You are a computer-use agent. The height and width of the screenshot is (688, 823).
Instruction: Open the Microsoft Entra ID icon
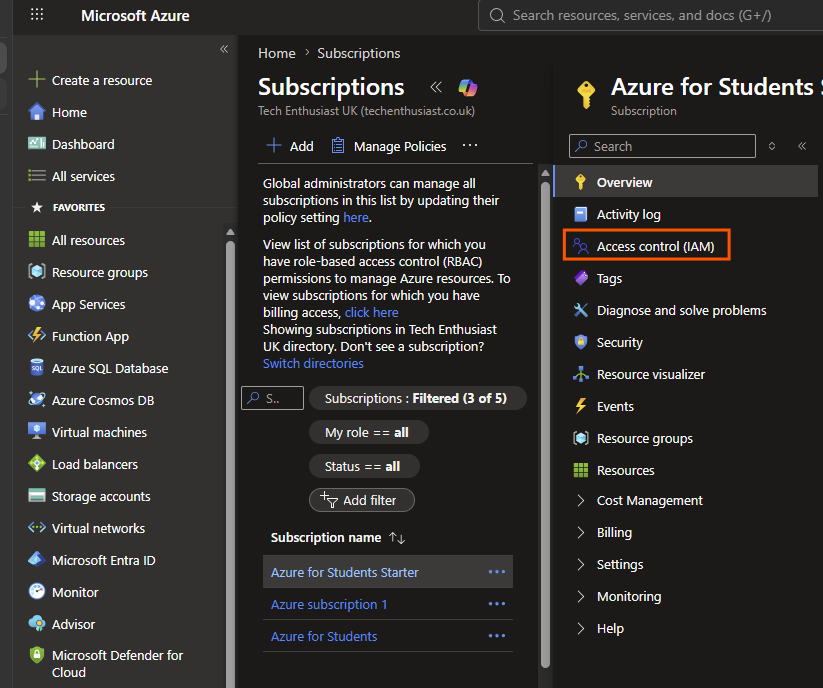(x=37, y=560)
